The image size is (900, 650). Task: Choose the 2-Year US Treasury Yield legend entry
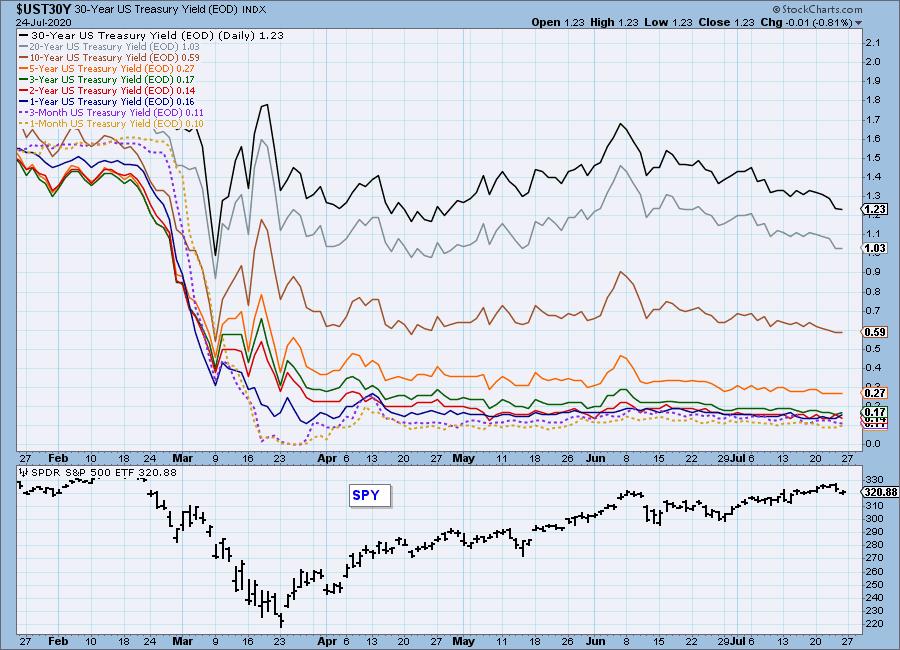click(107, 90)
